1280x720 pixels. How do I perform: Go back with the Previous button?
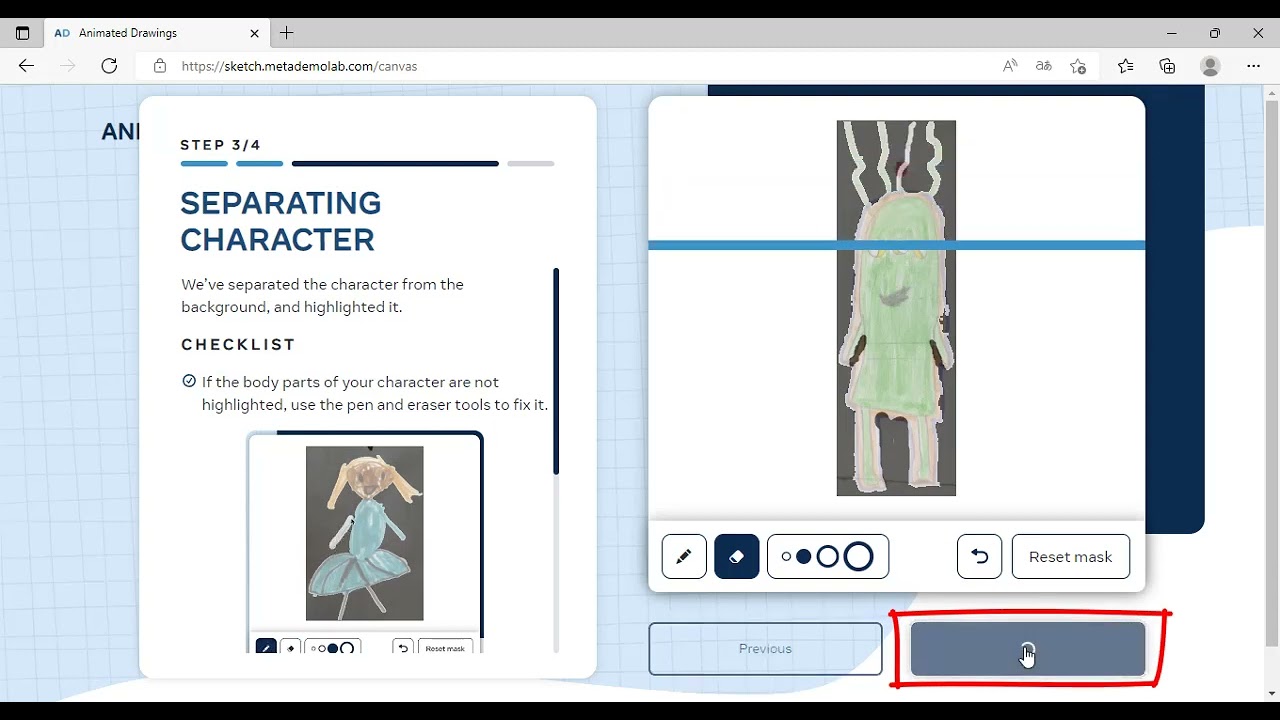(765, 649)
